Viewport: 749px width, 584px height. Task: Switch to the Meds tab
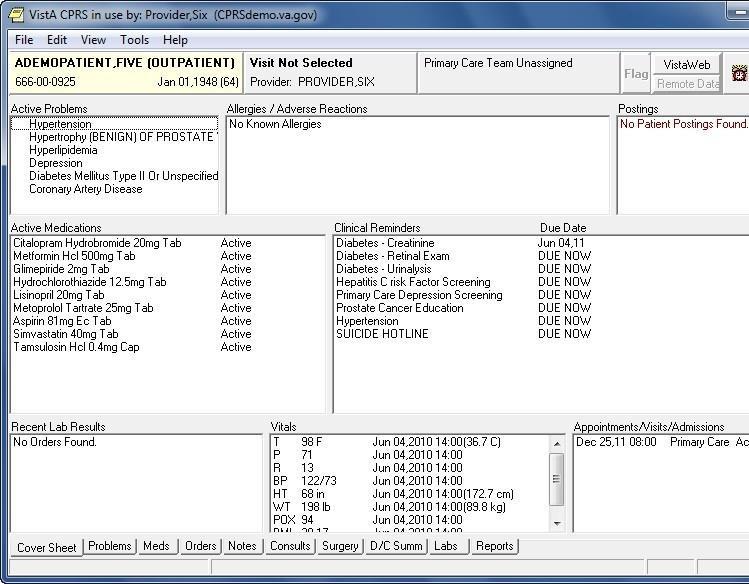point(156,546)
